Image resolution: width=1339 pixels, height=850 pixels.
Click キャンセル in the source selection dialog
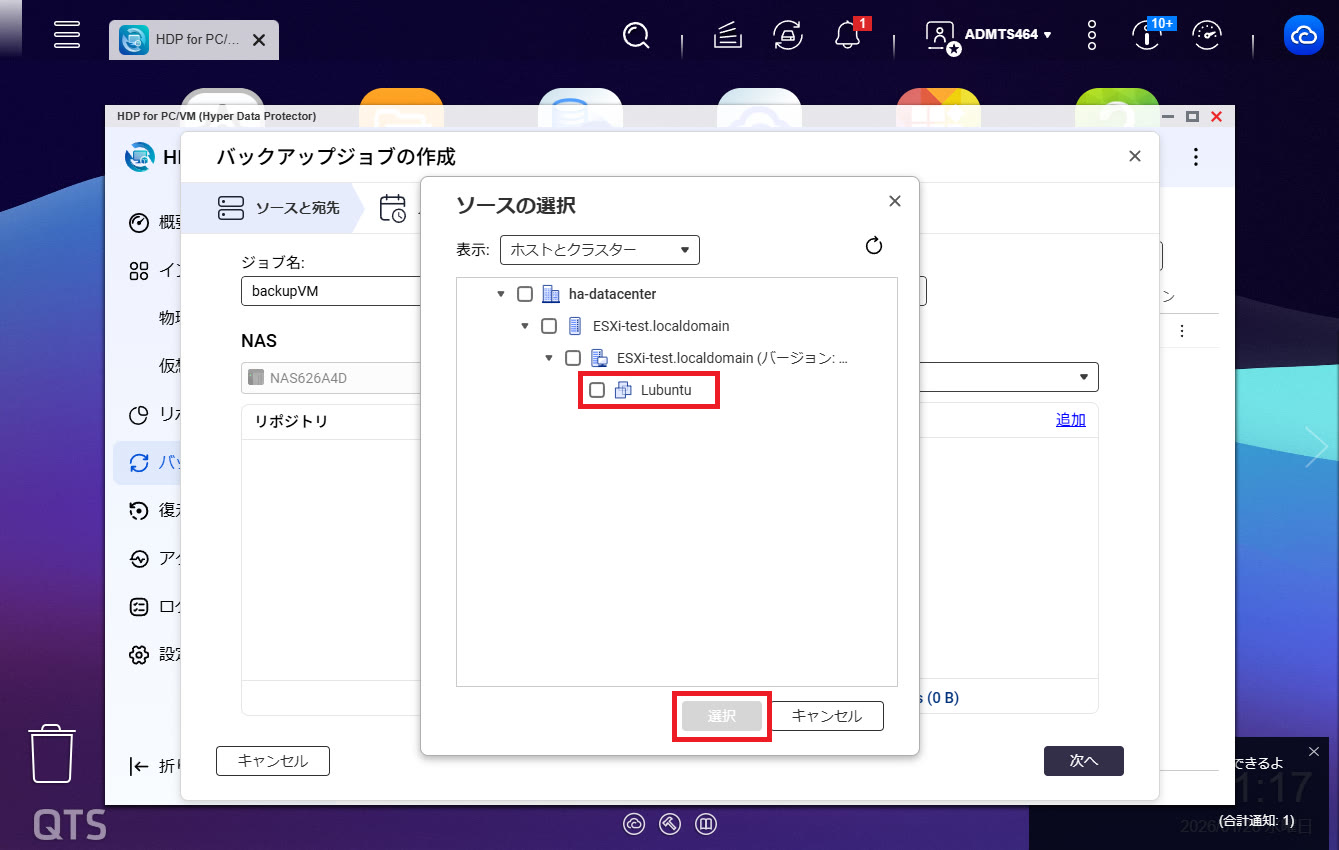click(x=827, y=716)
